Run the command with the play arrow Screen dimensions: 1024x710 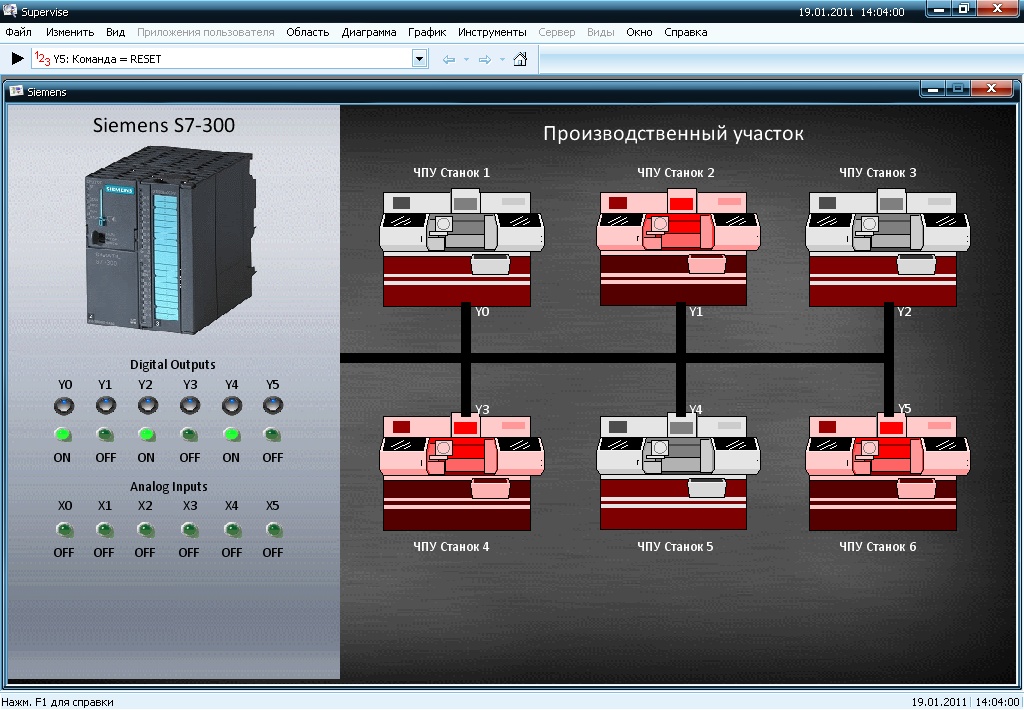[x=17, y=59]
